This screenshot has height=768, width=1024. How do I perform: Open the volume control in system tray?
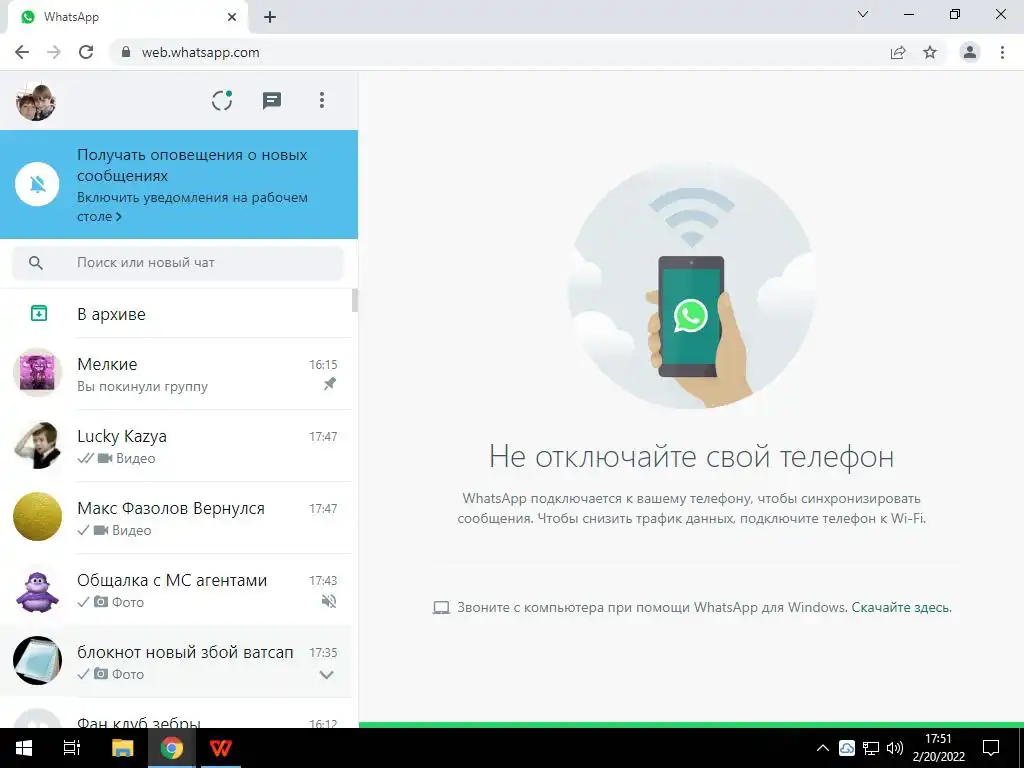point(895,748)
